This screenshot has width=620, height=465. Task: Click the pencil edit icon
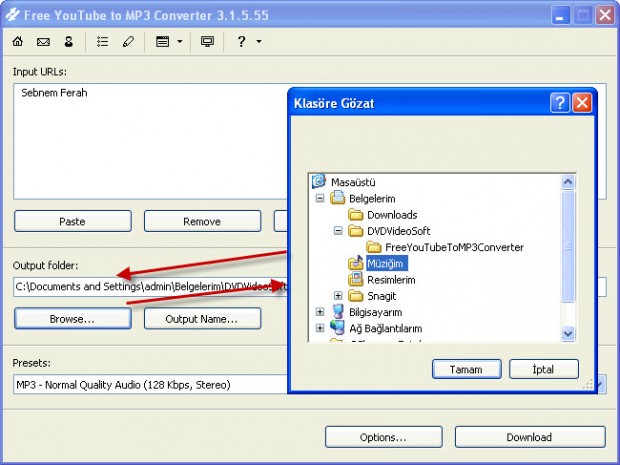[128, 42]
